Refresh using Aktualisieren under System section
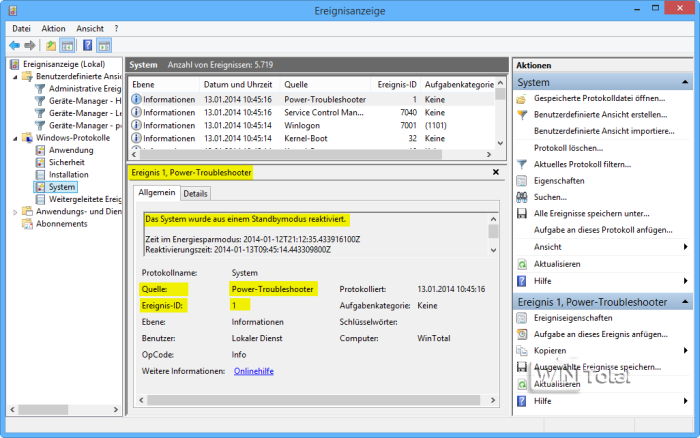The height and width of the screenshot is (438, 700). point(556,263)
